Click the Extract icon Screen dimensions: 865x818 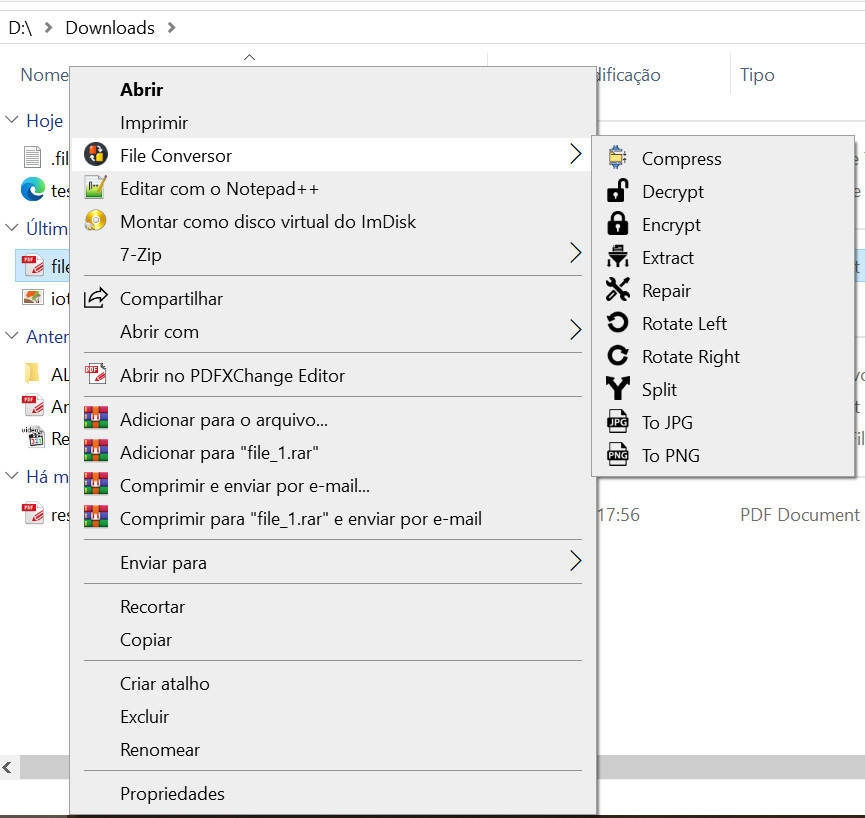coord(617,257)
